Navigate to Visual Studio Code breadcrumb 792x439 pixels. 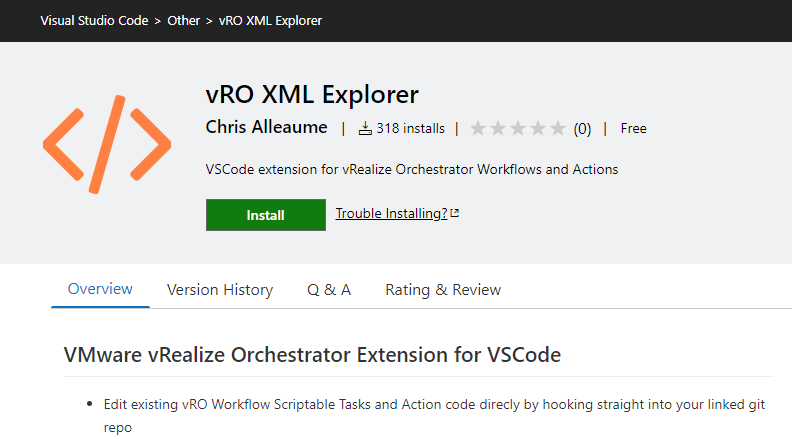click(95, 20)
